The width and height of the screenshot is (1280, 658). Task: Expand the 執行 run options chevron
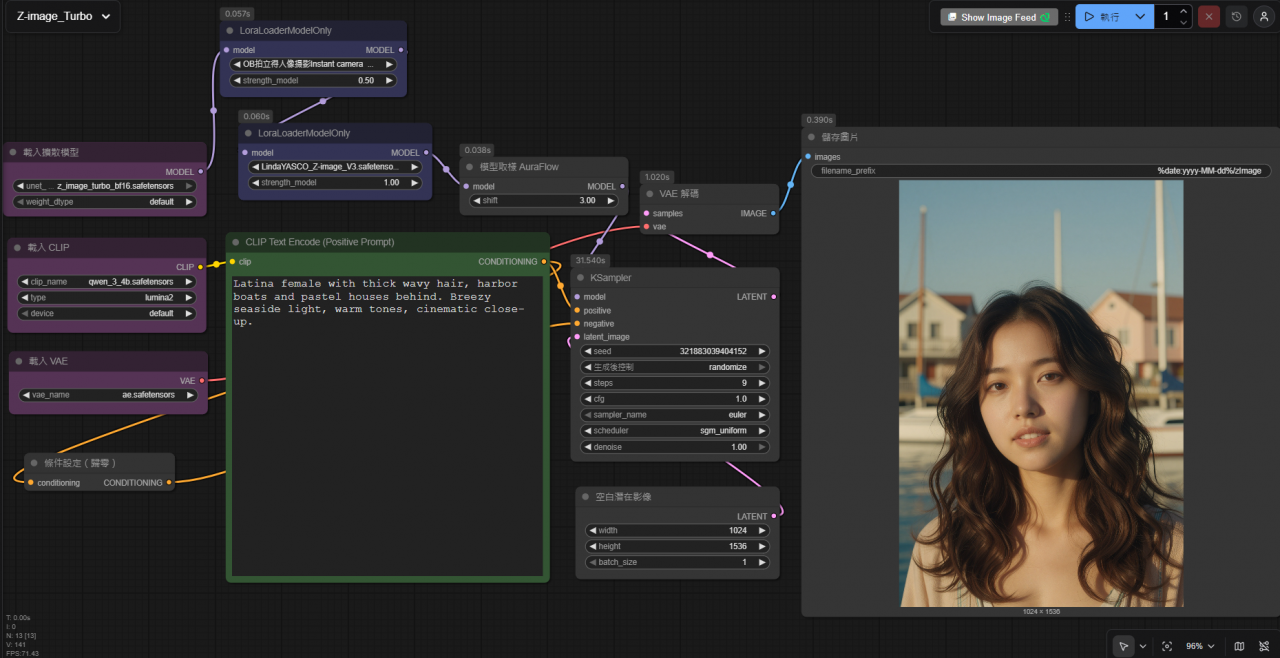pyautogui.click(x=1141, y=17)
